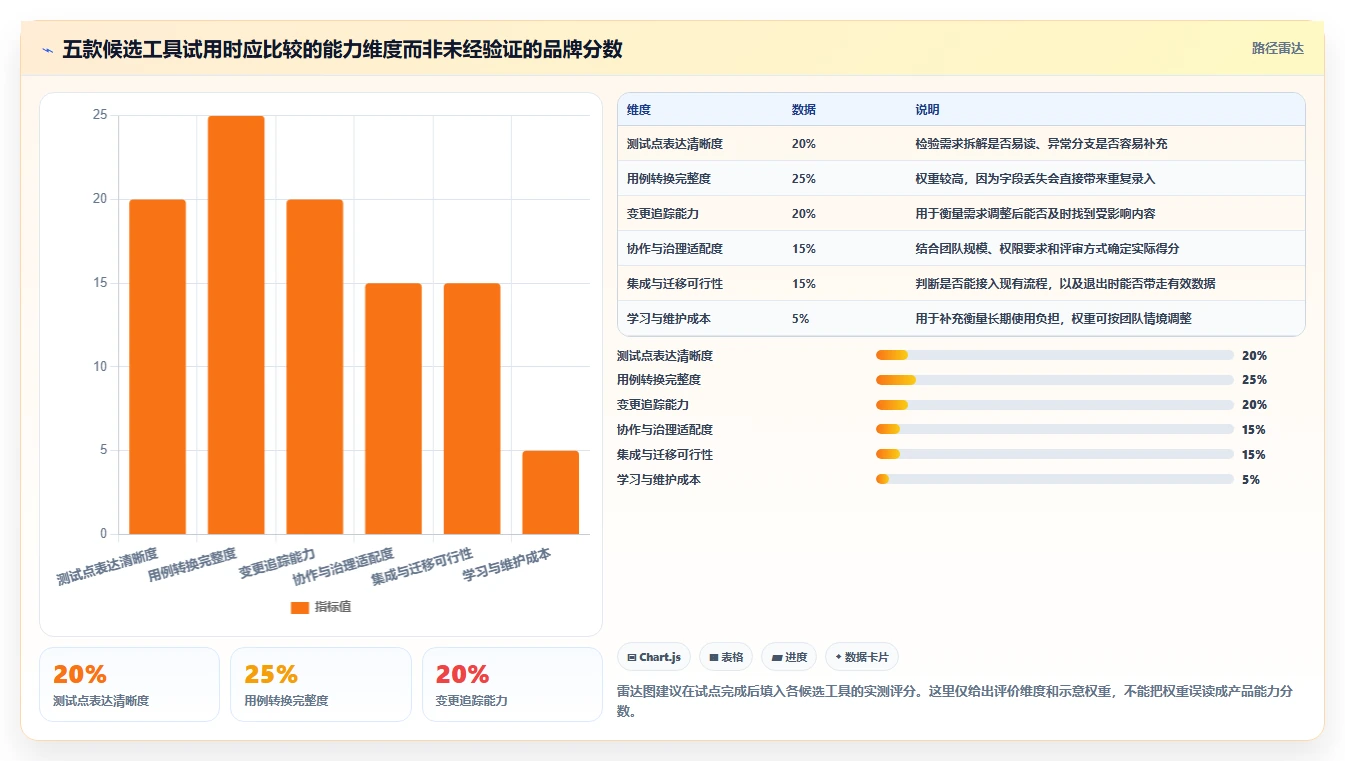1345x761 pixels.
Task: Click the 学习与维护成本 bar in chart
Action: [551, 492]
